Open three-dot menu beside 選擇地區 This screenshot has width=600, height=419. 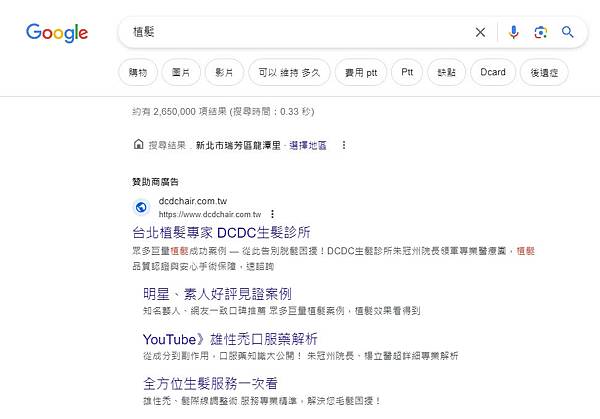344,145
